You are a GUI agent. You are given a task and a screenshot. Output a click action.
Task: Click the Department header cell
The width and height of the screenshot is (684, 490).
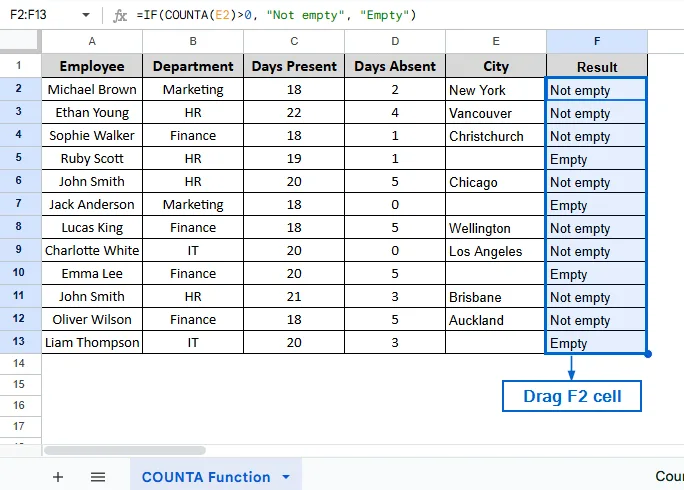(x=193, y=66)
